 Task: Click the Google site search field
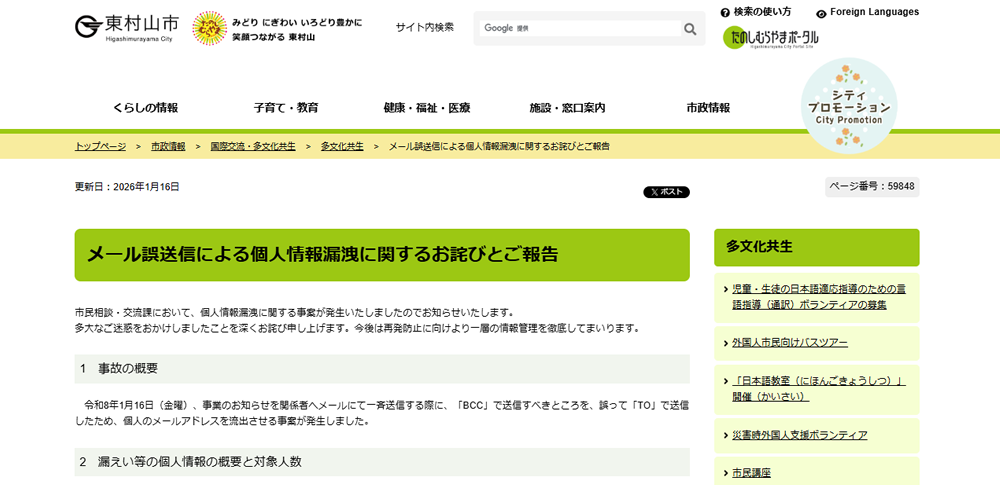pyautogui.click(x=576, y=29)
